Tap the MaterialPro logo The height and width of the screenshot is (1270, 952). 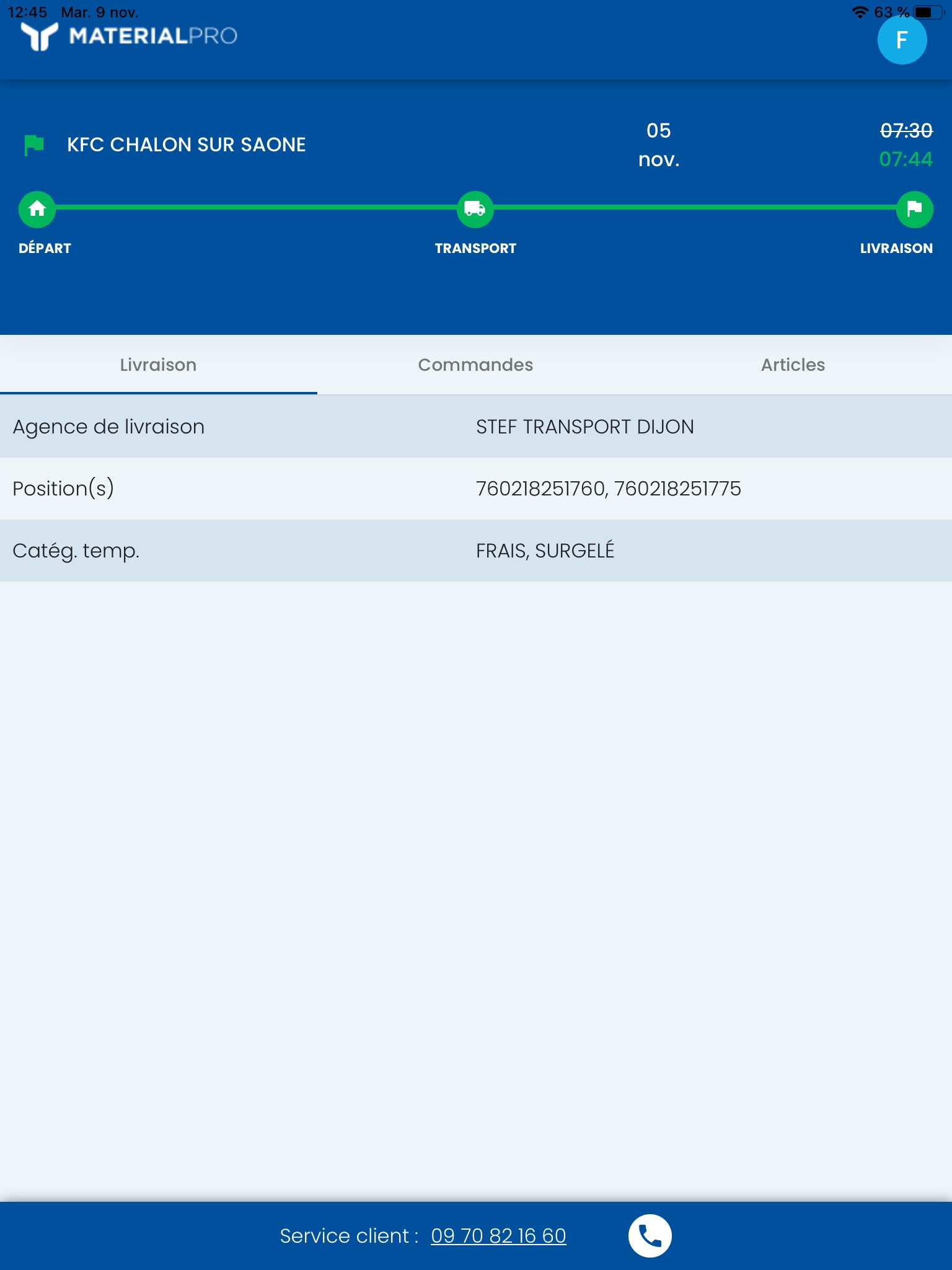coord(129,36)
